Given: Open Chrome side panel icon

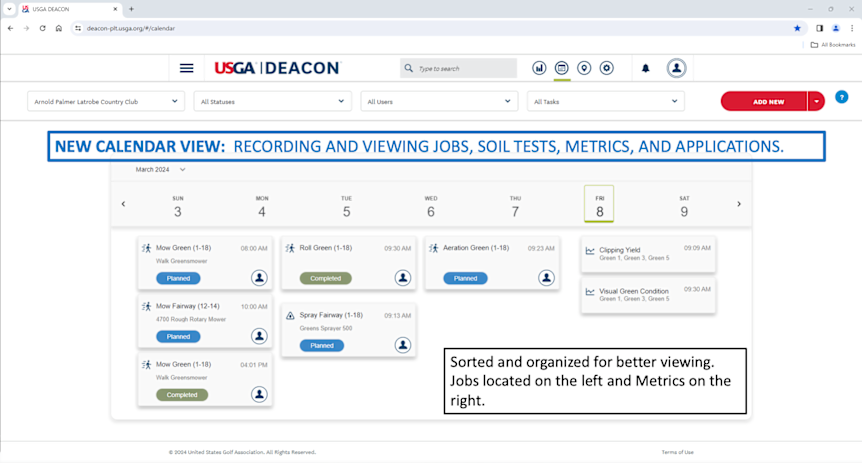Looking at the screenshot, I should point(819,28).
